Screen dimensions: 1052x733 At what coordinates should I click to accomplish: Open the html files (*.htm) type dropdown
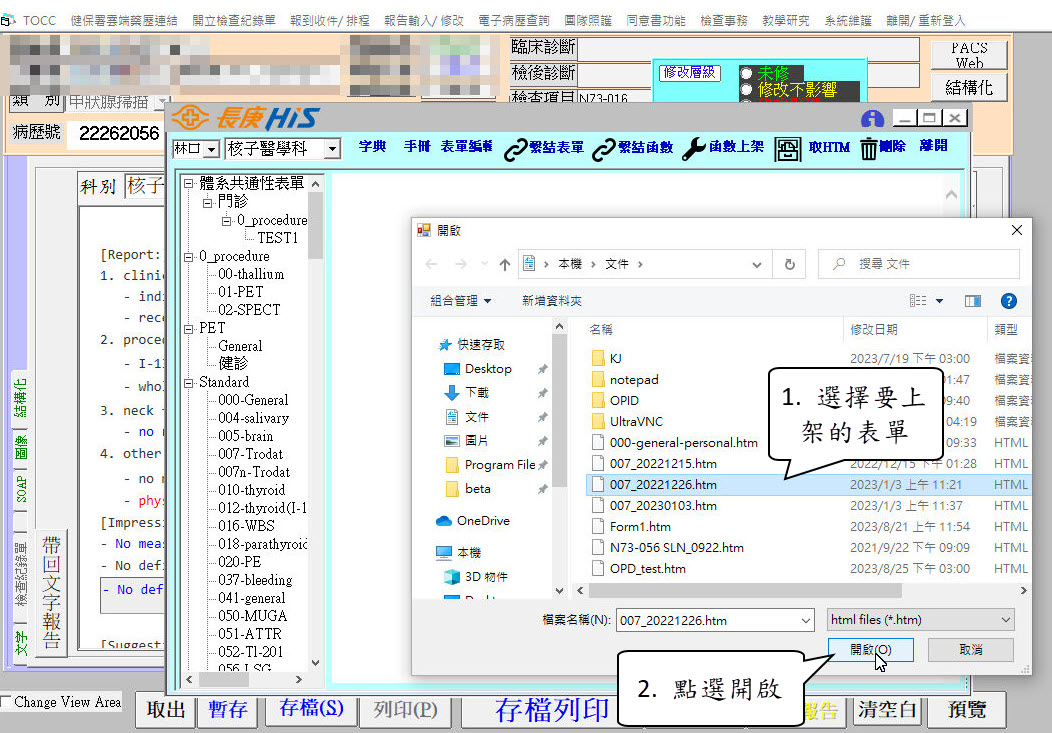(x=1005, y=620)
